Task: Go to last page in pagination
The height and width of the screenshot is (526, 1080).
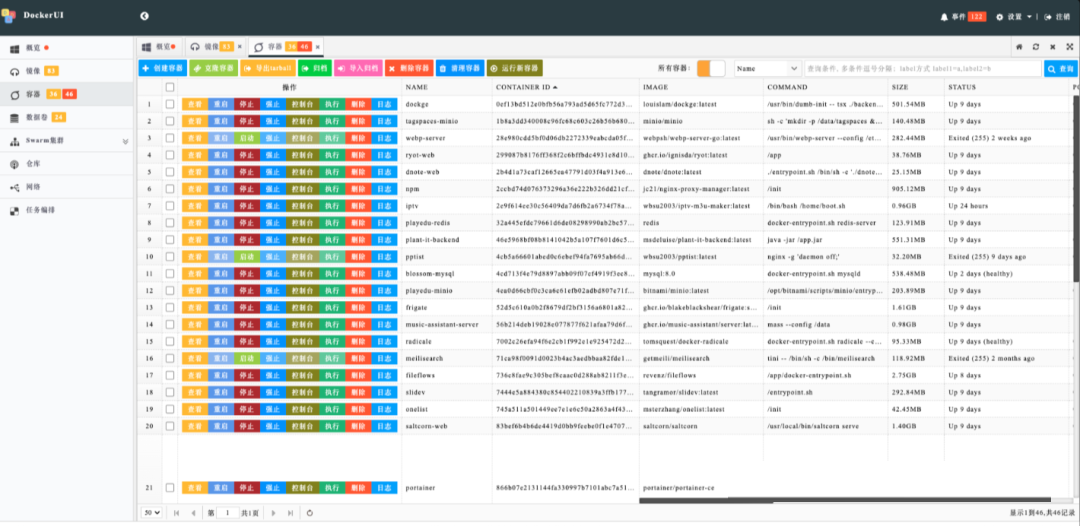Action: pos(290,513)
